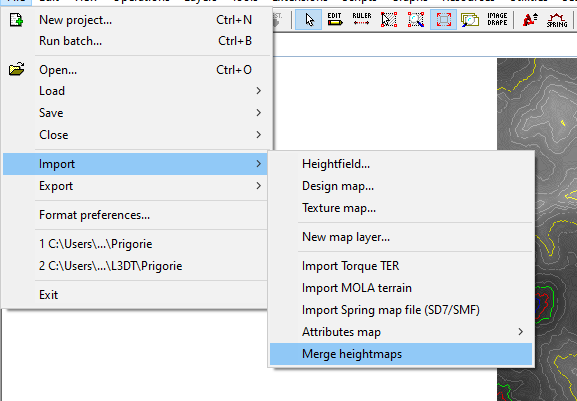Screen dimensions: 577x401
Task: Pick the select-area hatched rectangle tool
Action: click(389, 19)
